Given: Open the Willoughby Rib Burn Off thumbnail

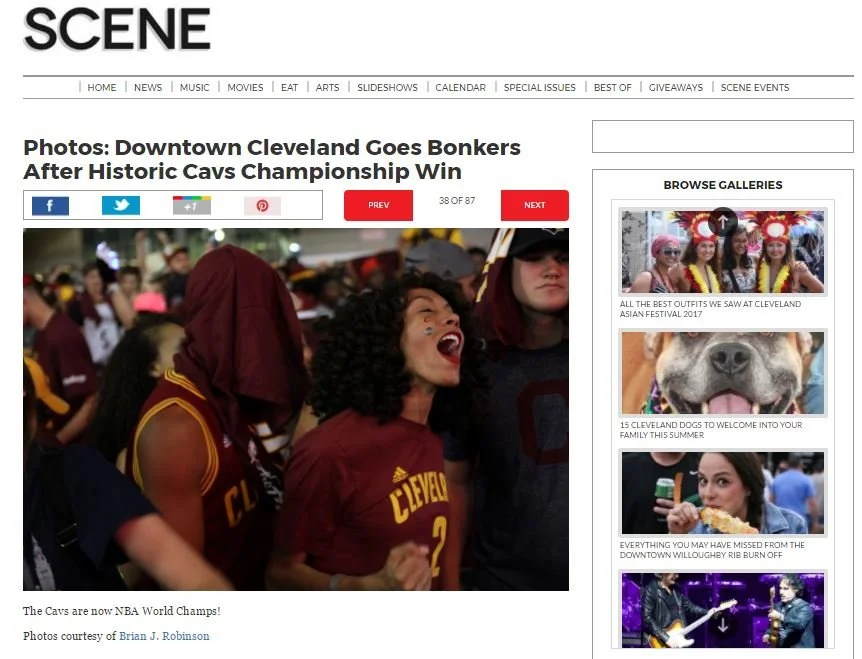Looking at the screenshot, I should [x=722, y=493].
